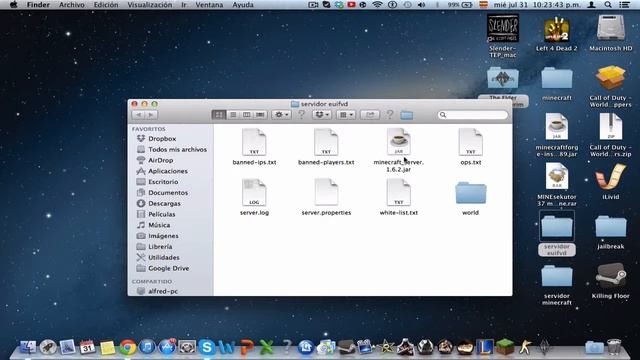Open AirDrop in the sidebar
The image size is (640, 360).
[x=160, y=160]
